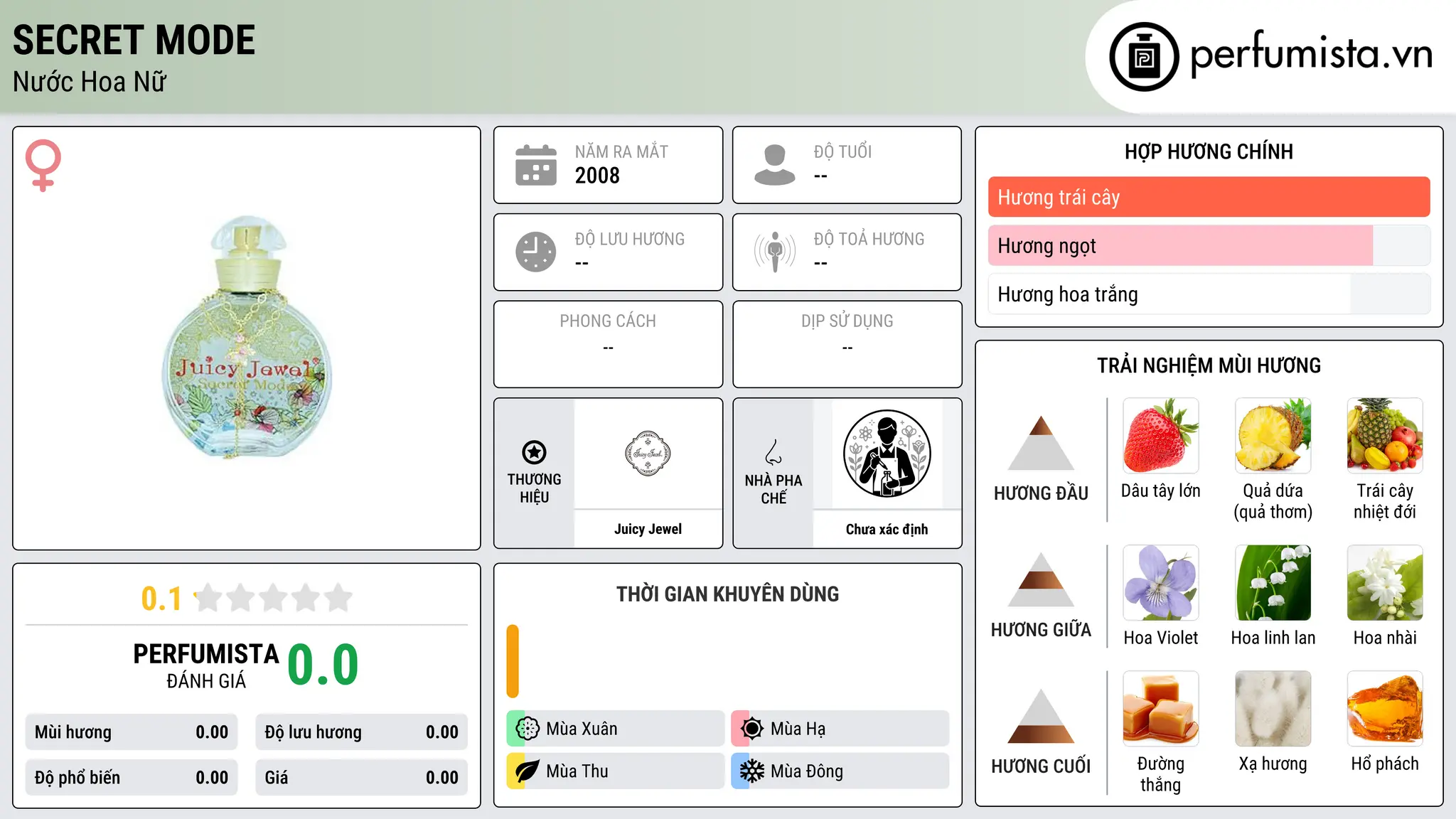Click the perfumer illustration above Chưa xác định
1456x819 pixels.
coord(887,454)
